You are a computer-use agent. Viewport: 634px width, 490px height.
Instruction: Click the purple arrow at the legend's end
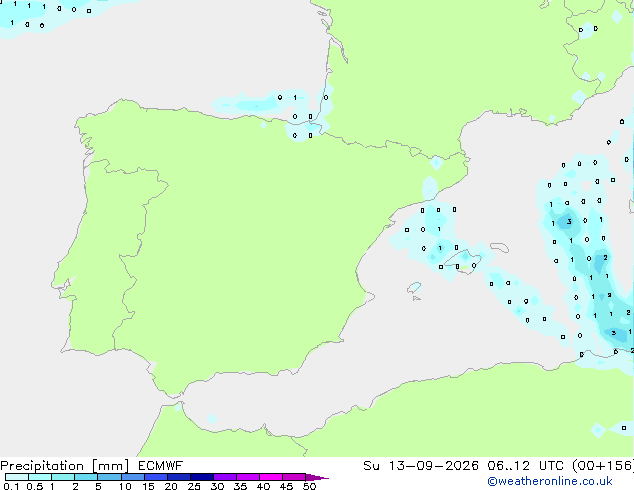point(317,477)
